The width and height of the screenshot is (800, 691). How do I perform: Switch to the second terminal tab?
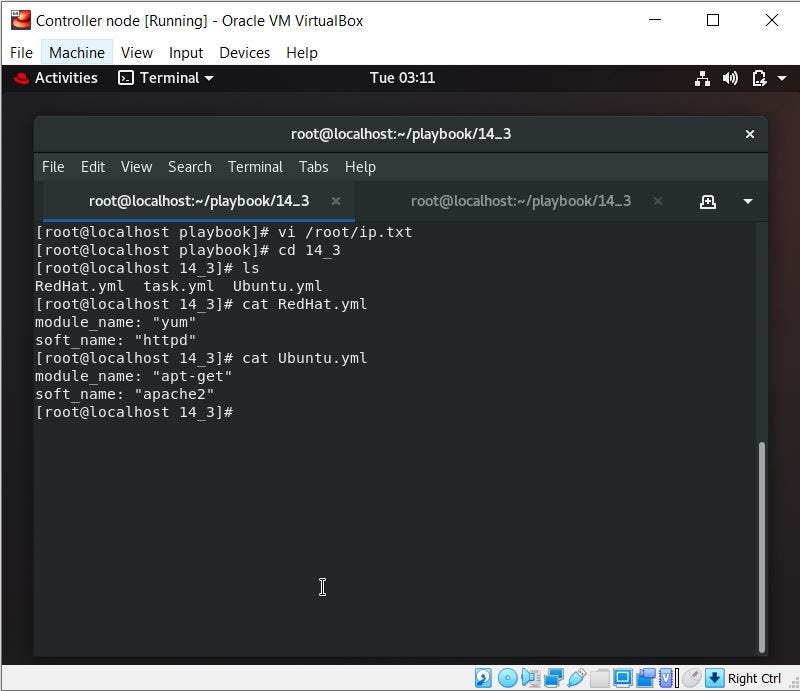pos(520,201)
